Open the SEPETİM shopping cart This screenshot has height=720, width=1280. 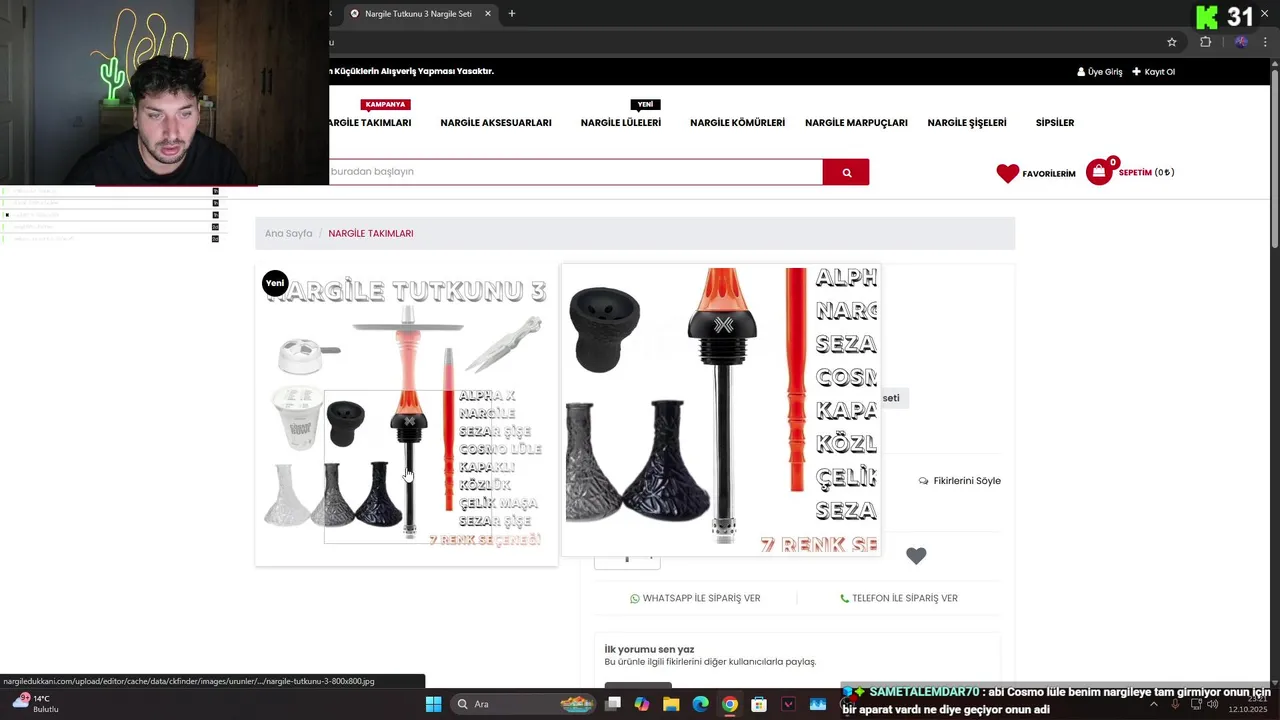(x=1130, y=172)
